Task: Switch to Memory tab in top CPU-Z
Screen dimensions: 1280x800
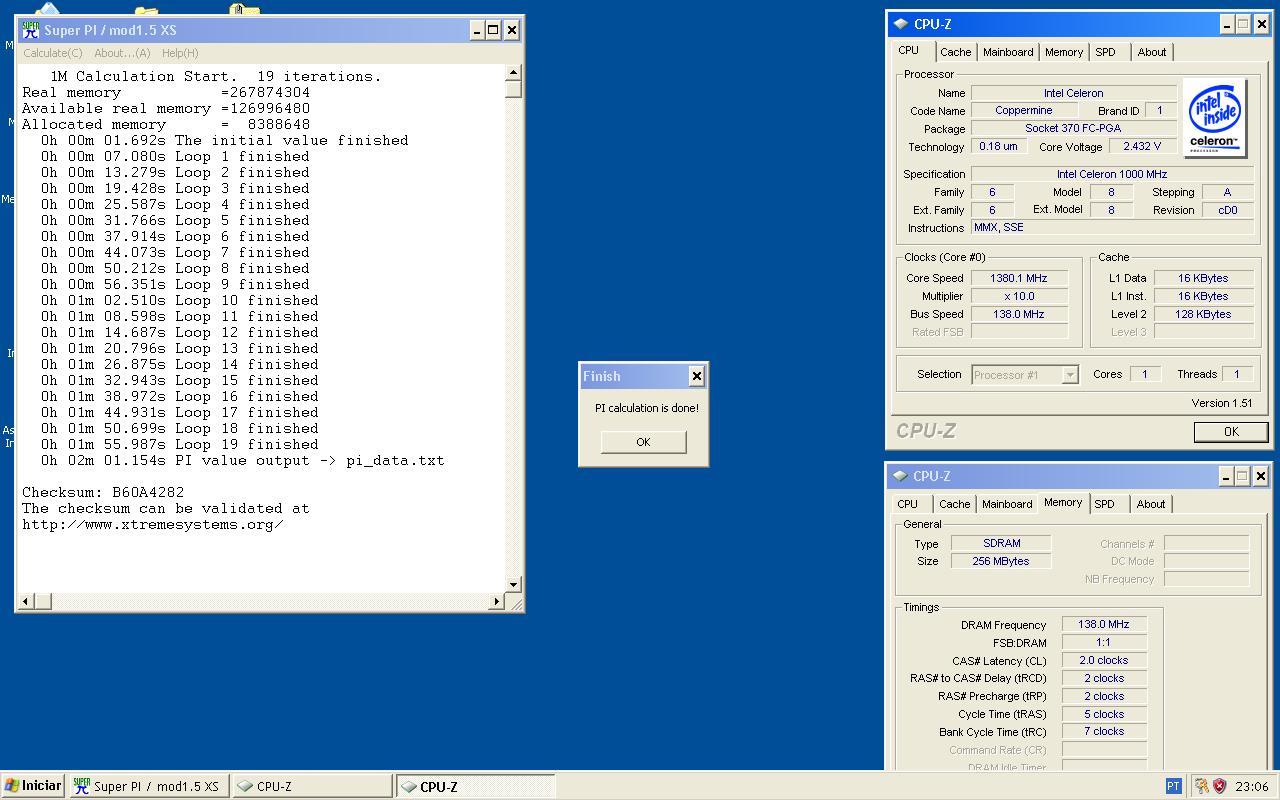Action: (x=1064, y=52)
